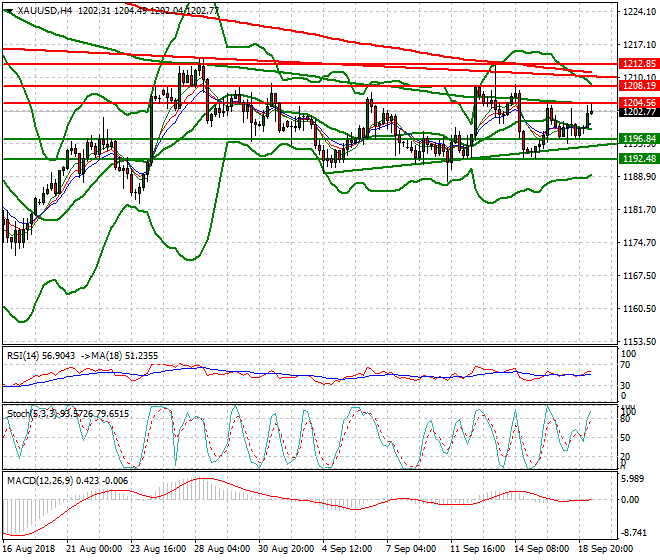Click the 21 Aug 00:00 time label
This screenshot has height=560, width=660.
pyautogui.click(x=94, y=549)
